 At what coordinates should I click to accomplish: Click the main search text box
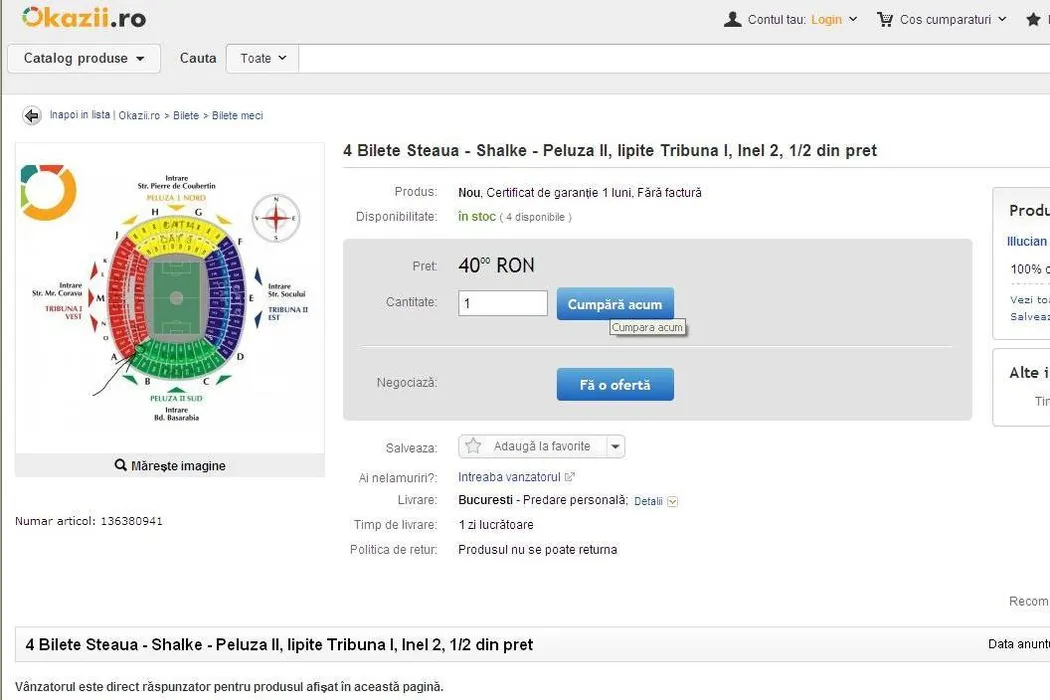coord(672,58)
